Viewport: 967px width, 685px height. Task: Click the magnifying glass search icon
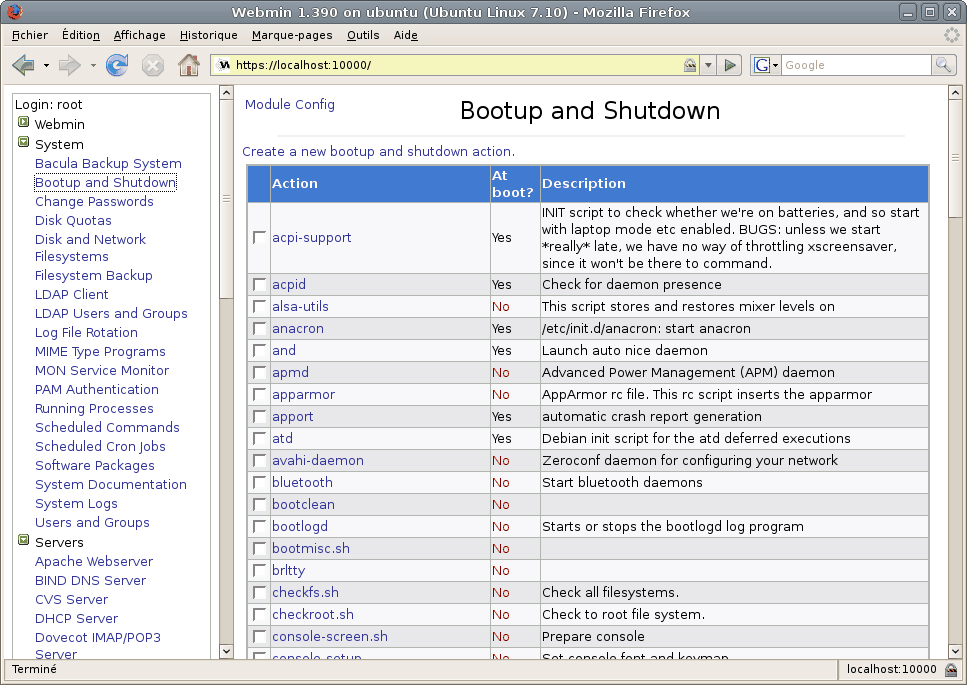(942, 65)
